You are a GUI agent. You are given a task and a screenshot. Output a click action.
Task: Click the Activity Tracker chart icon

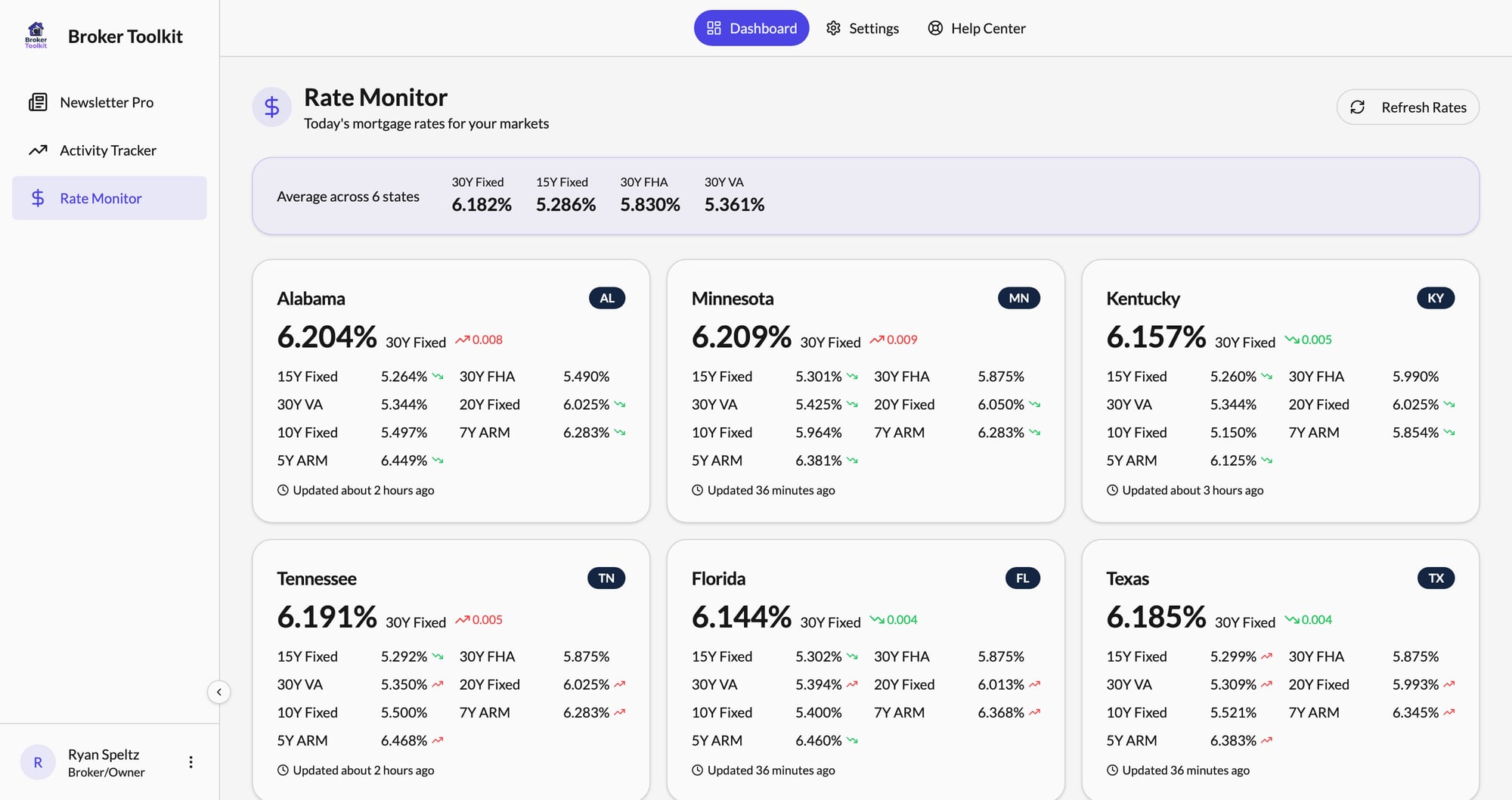tap(39, 150)
